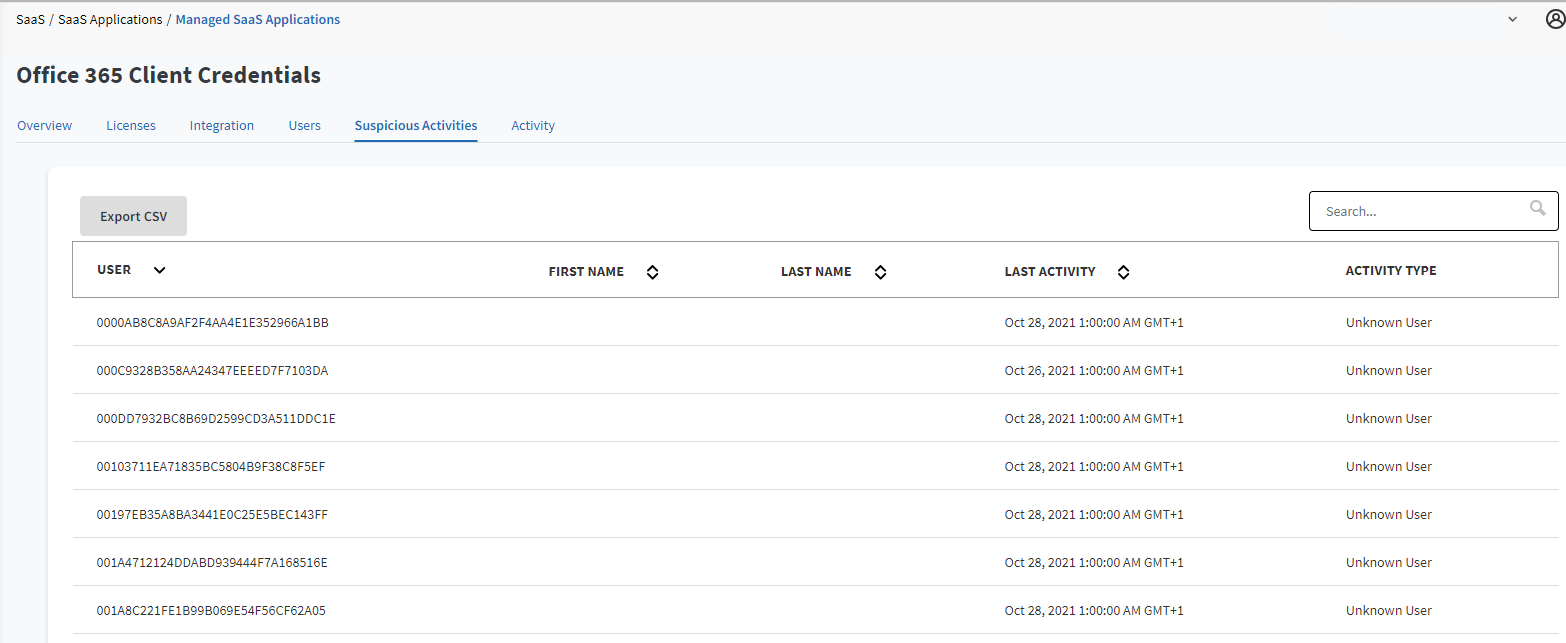Open the Integration tab
1566x643 pixels.
click(222, 125)
